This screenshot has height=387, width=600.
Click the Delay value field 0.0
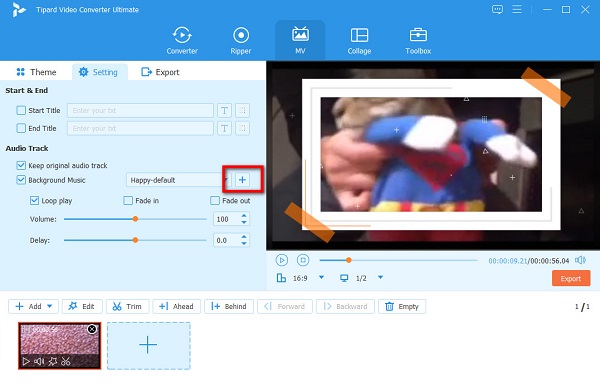[227, 240]
